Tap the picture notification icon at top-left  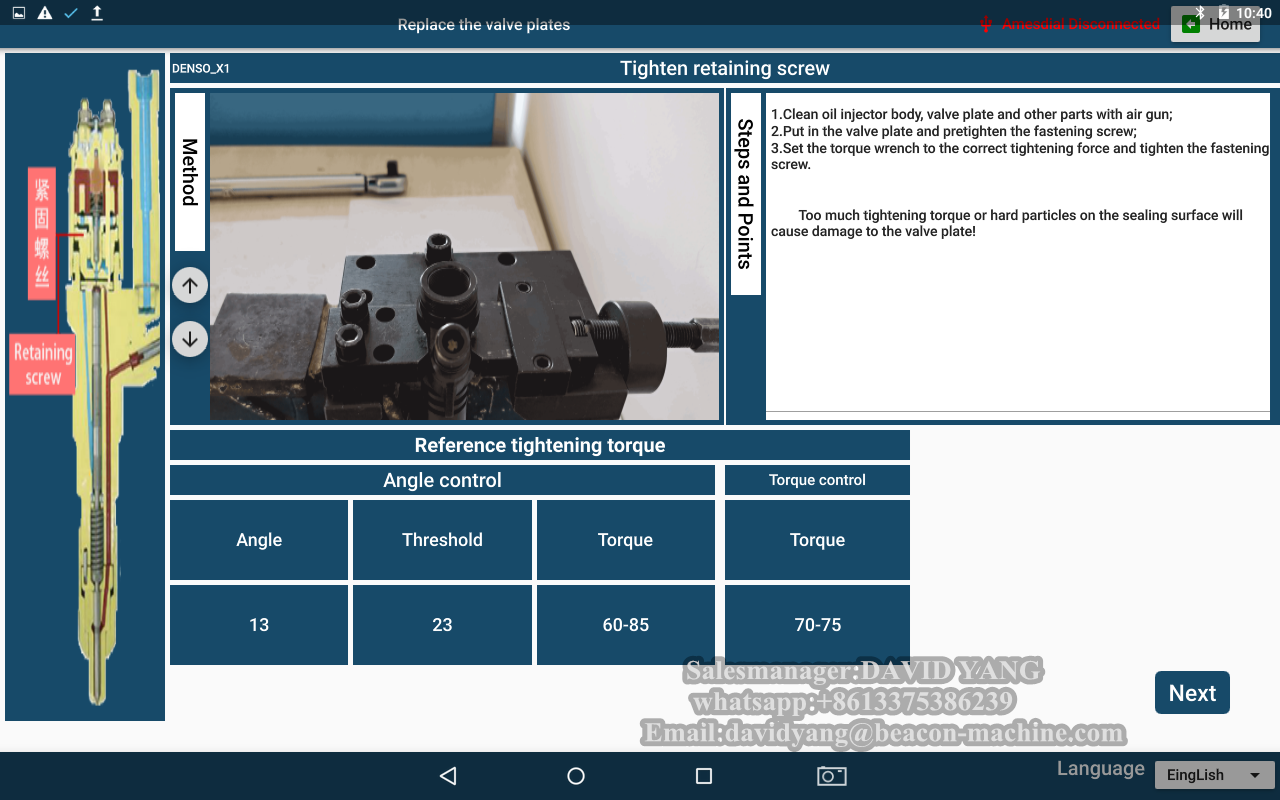click(x=19, y=13)
